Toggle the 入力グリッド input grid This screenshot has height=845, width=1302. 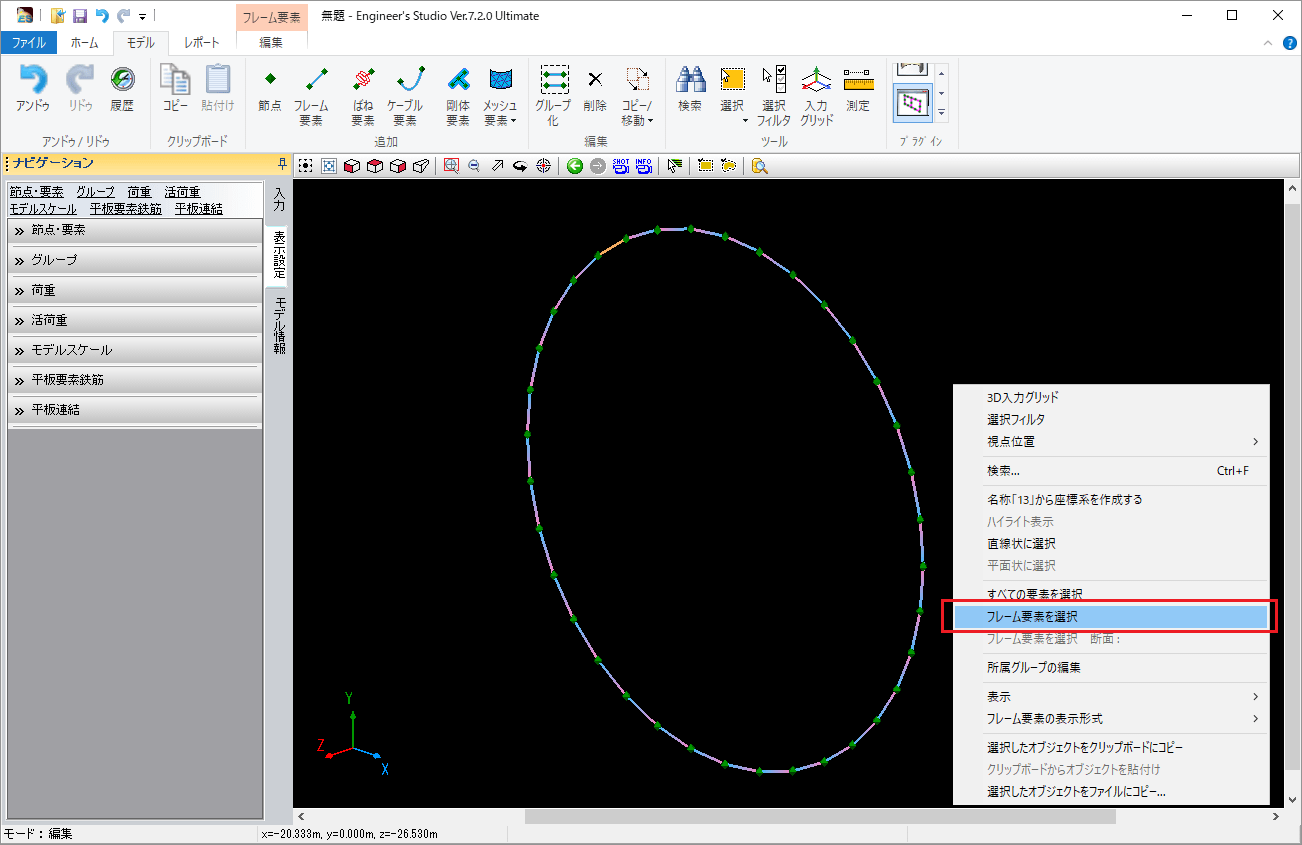click(x=816, y=89)
